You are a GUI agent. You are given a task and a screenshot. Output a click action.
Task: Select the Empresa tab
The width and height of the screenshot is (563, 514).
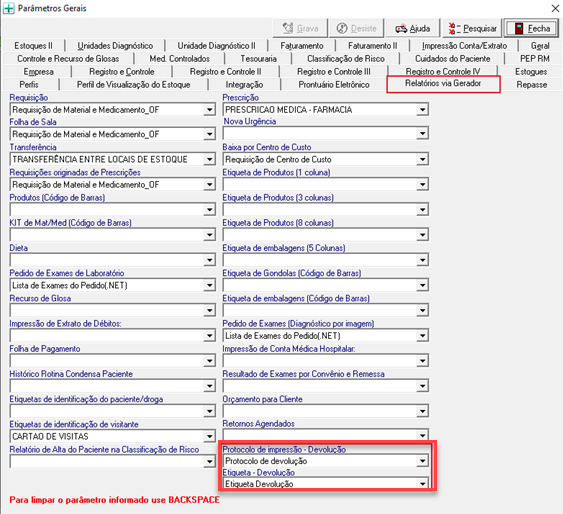coord(38,72)
